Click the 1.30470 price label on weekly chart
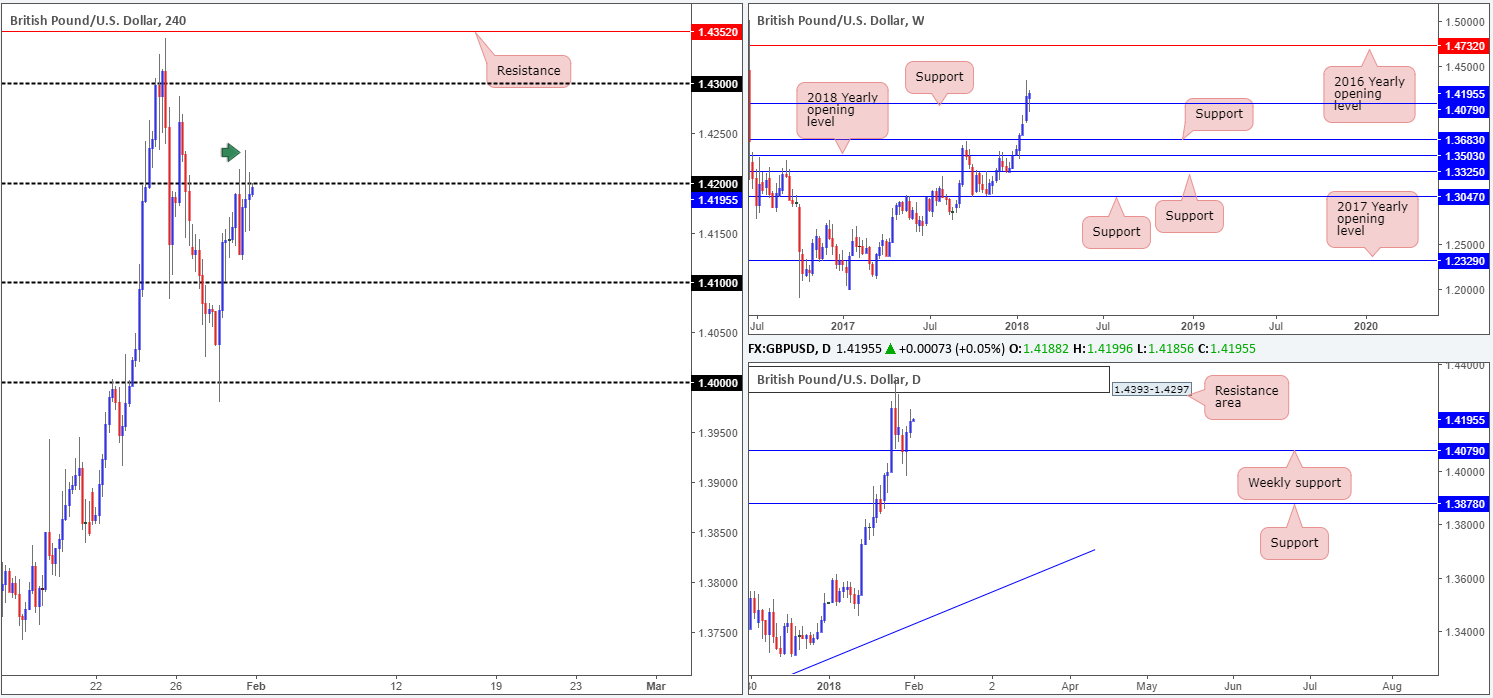Viewport: 1493px width, 698px height. [1464, 197]
